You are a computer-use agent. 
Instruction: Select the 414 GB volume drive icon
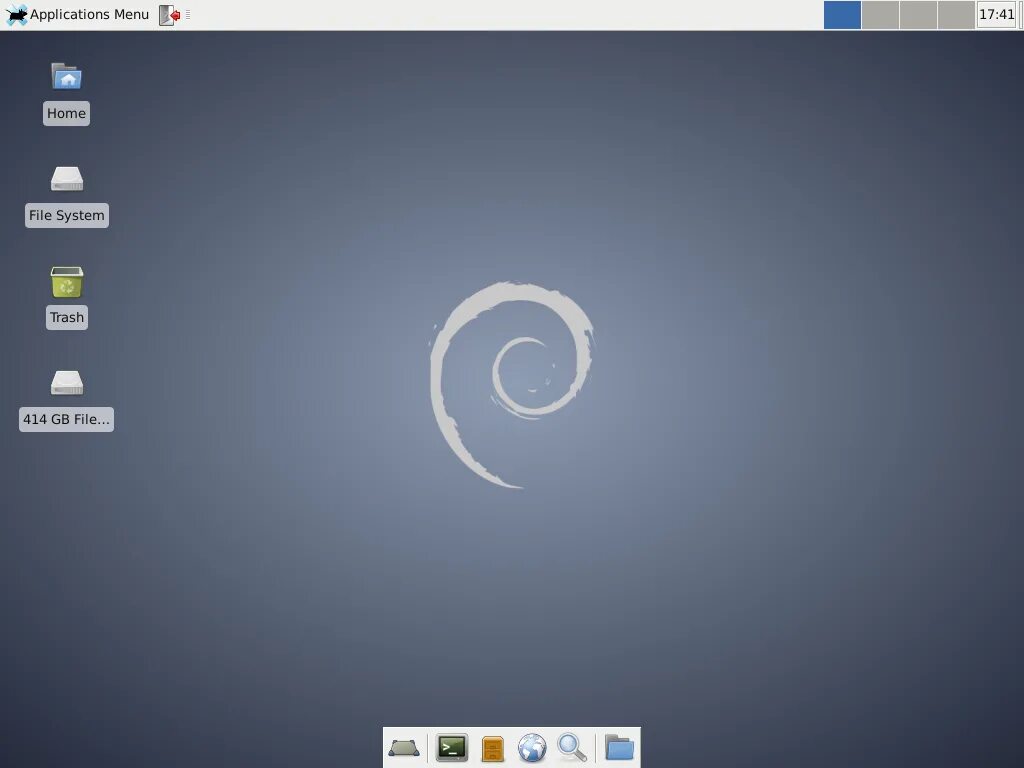pos(67,383)
